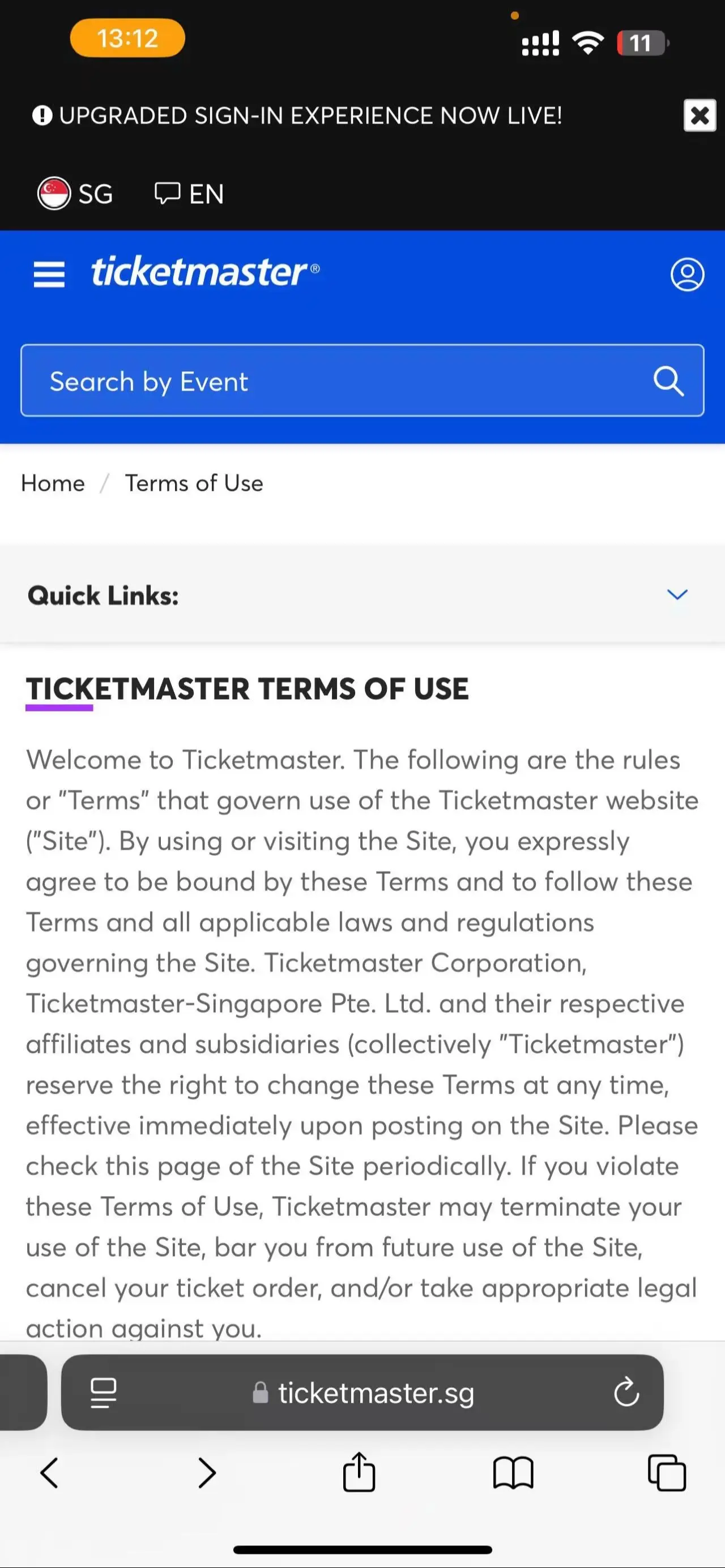Dismiss the sign-in announcement banner
The width and height of the screenshot is (725, 1568).
[x=700, y=115]
